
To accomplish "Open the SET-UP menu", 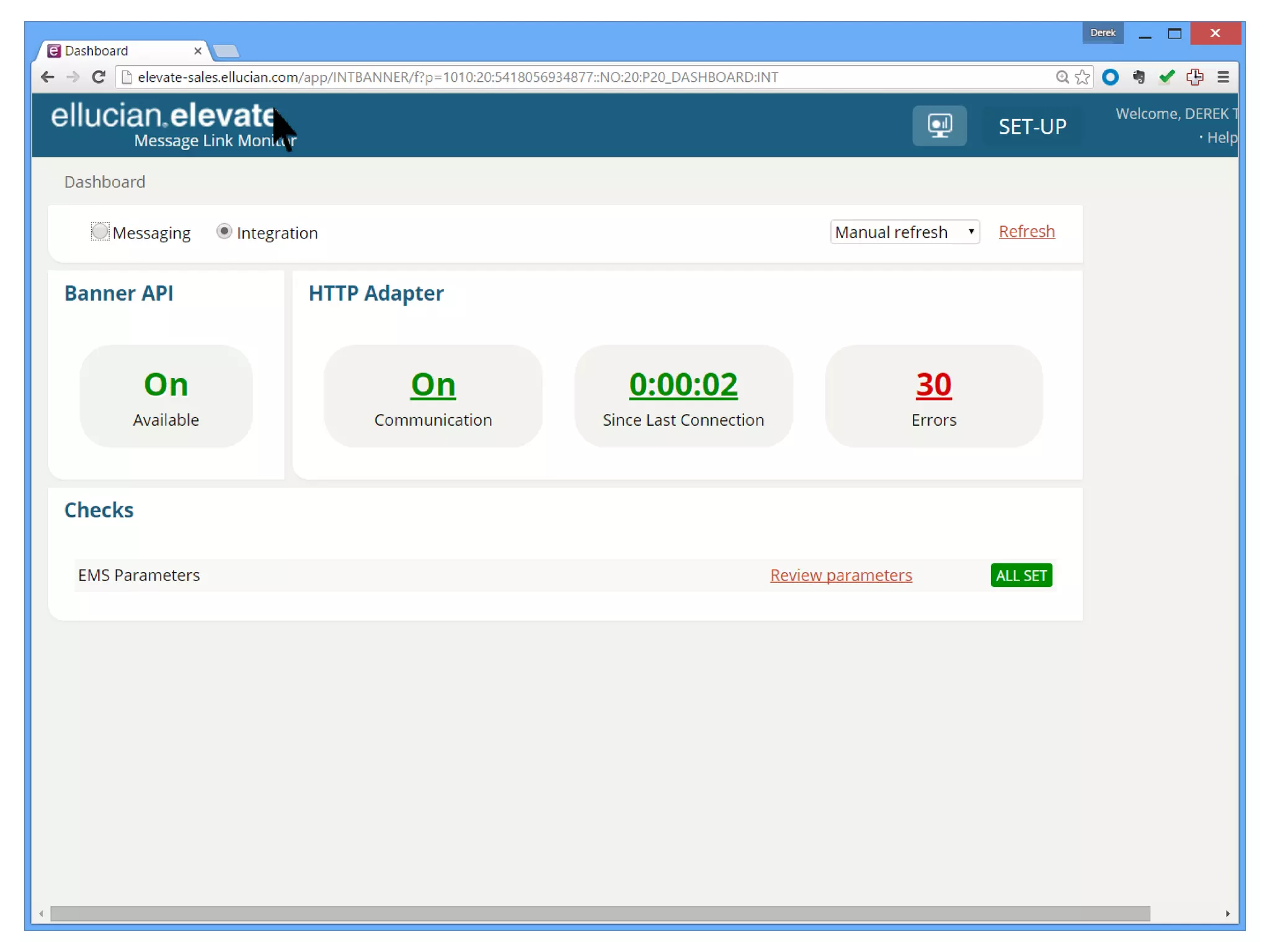I will 1032,126.
